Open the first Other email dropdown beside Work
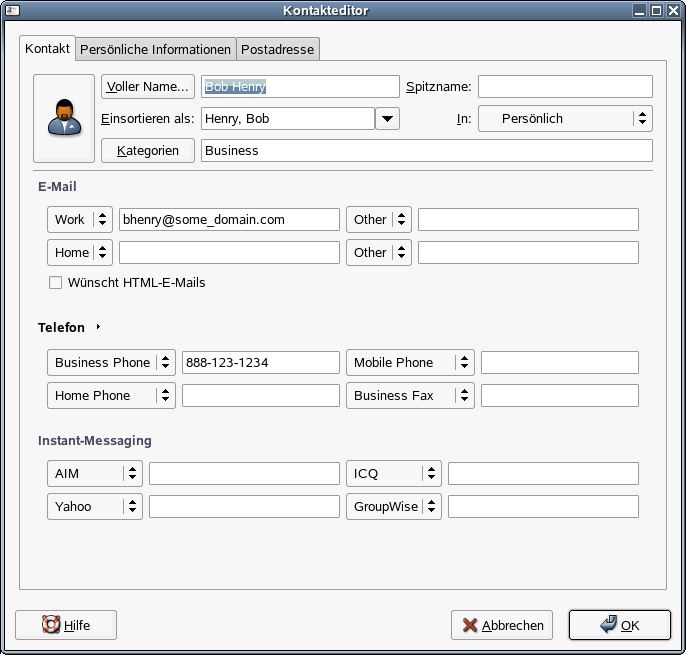This screenshot has height=655, width=686. pos(379,219)
